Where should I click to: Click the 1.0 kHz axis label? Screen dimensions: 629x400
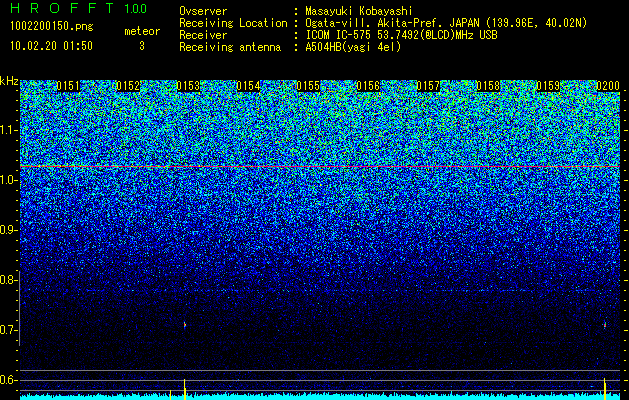8,181
